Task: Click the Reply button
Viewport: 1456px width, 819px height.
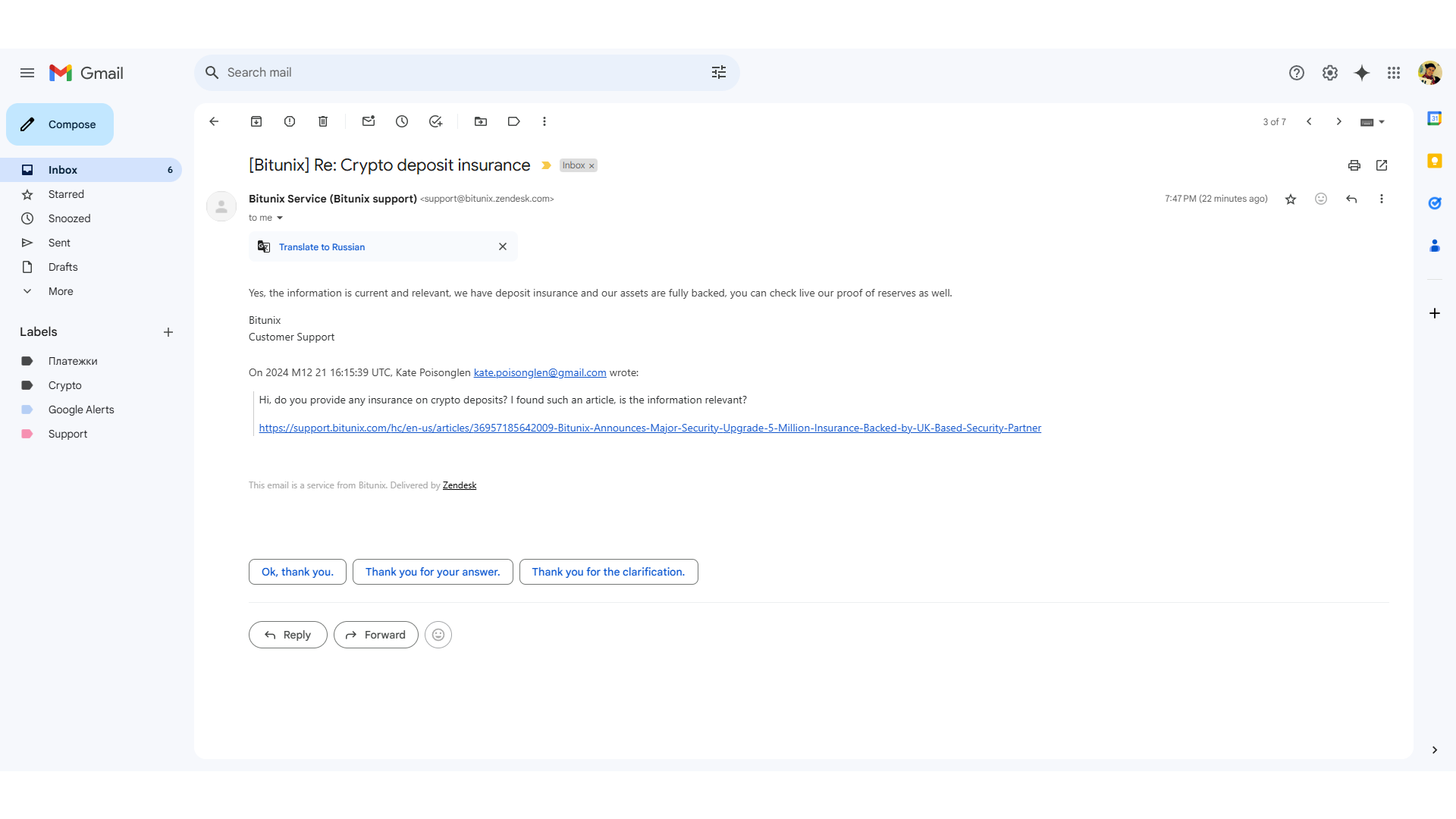Action: [287, 635]
